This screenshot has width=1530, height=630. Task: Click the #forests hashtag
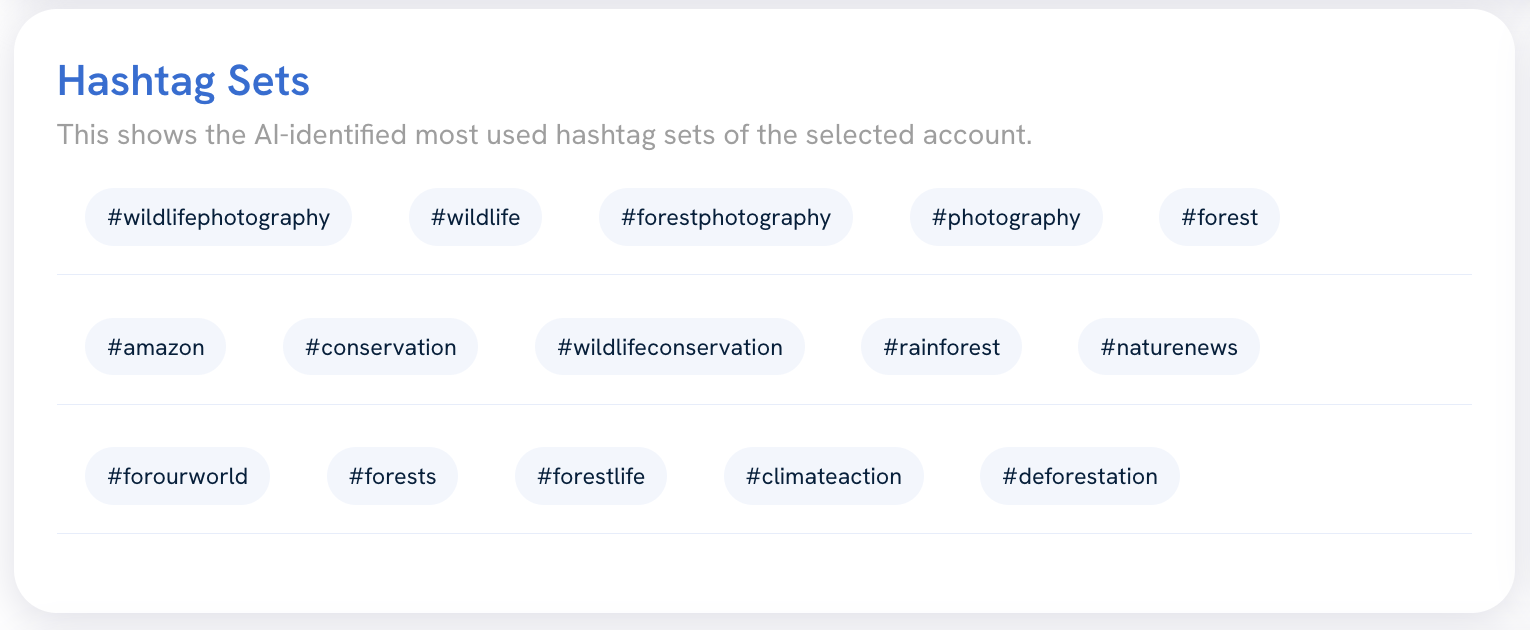tap(392, 475)
